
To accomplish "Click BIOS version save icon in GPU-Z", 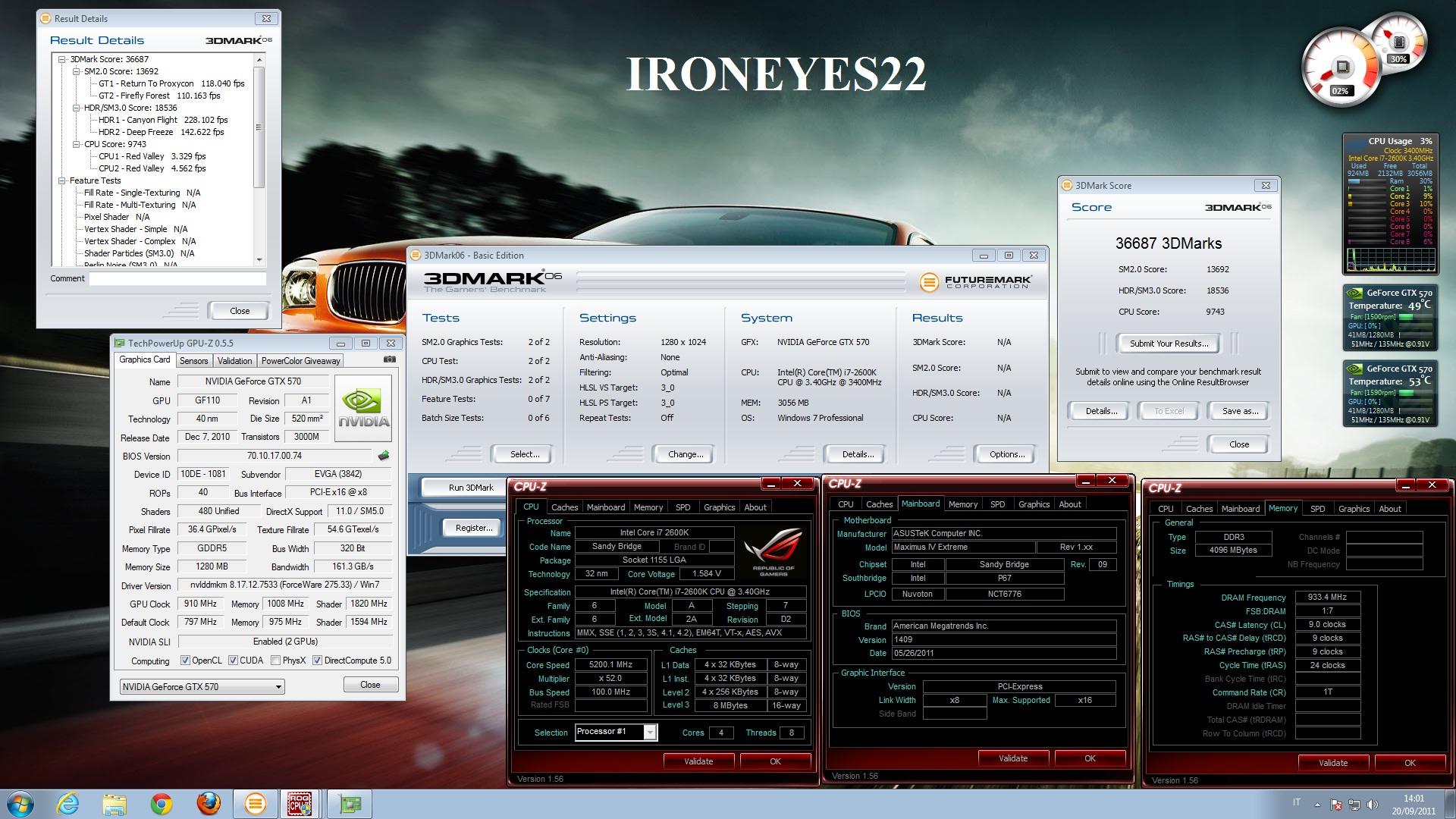I will pos(384,456).
